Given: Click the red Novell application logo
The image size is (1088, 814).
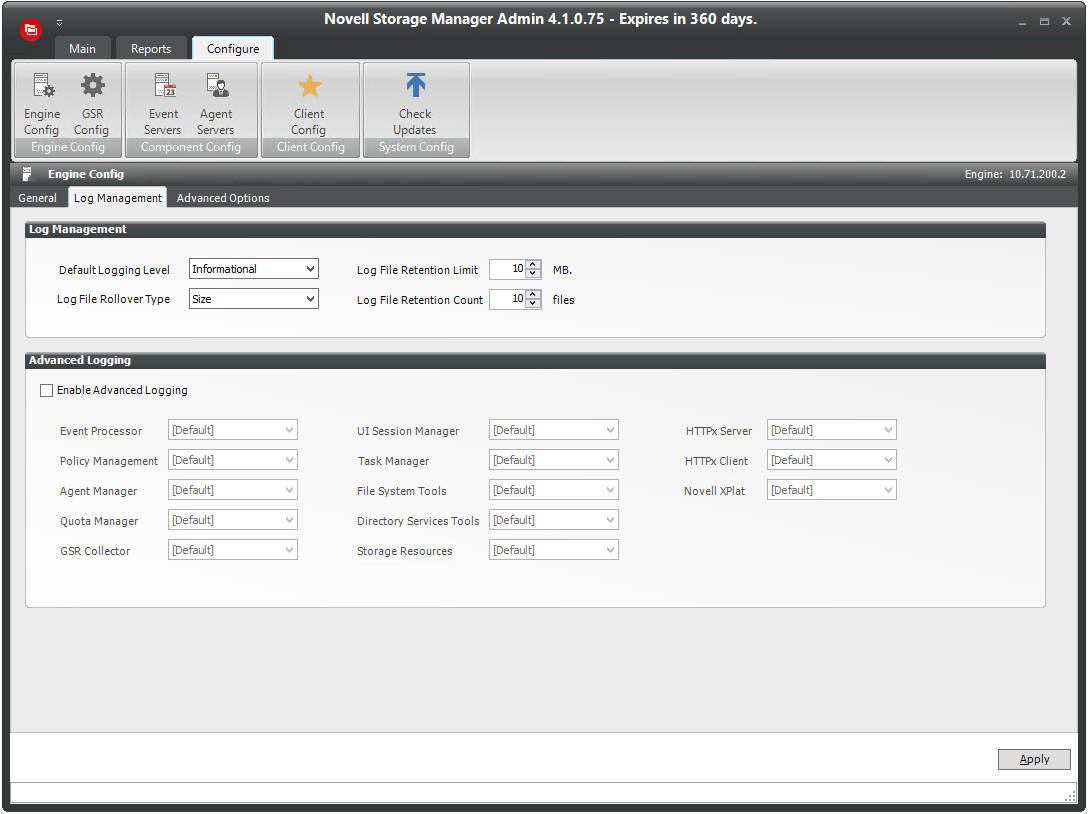Looking at the screenshot, I should point(31,29).
